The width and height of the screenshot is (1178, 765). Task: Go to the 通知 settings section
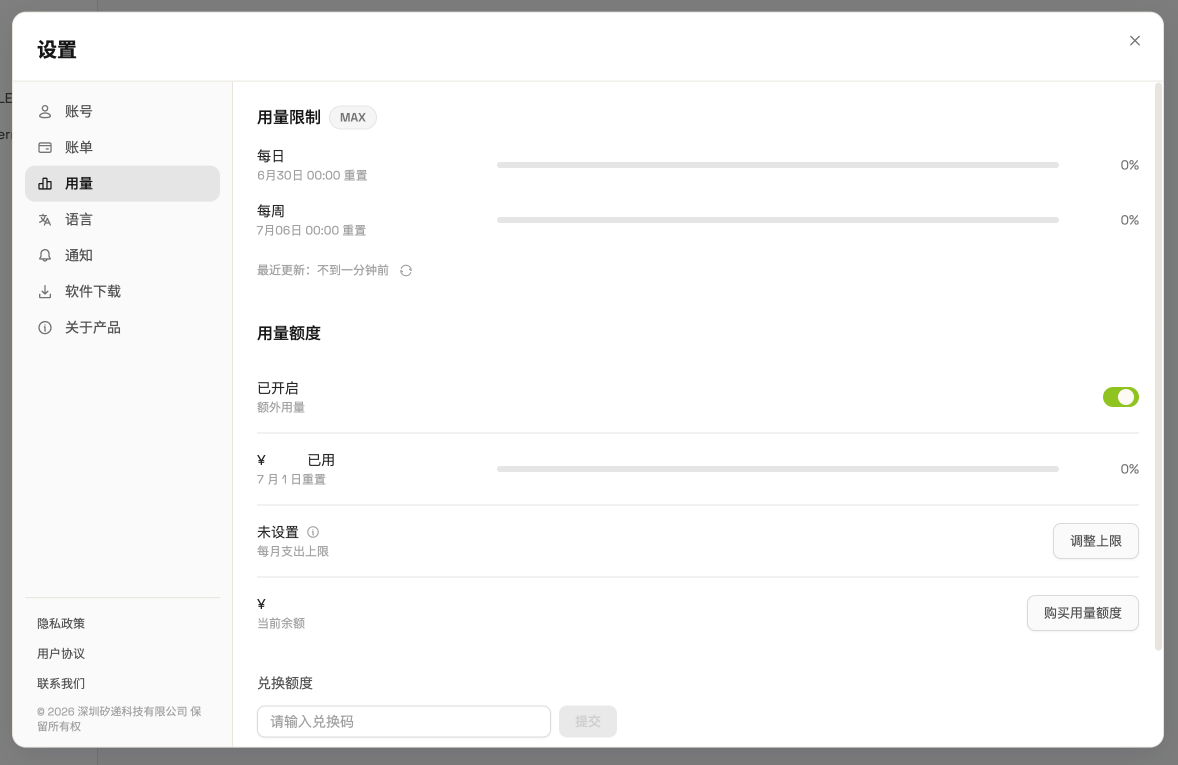click(122, 256)
